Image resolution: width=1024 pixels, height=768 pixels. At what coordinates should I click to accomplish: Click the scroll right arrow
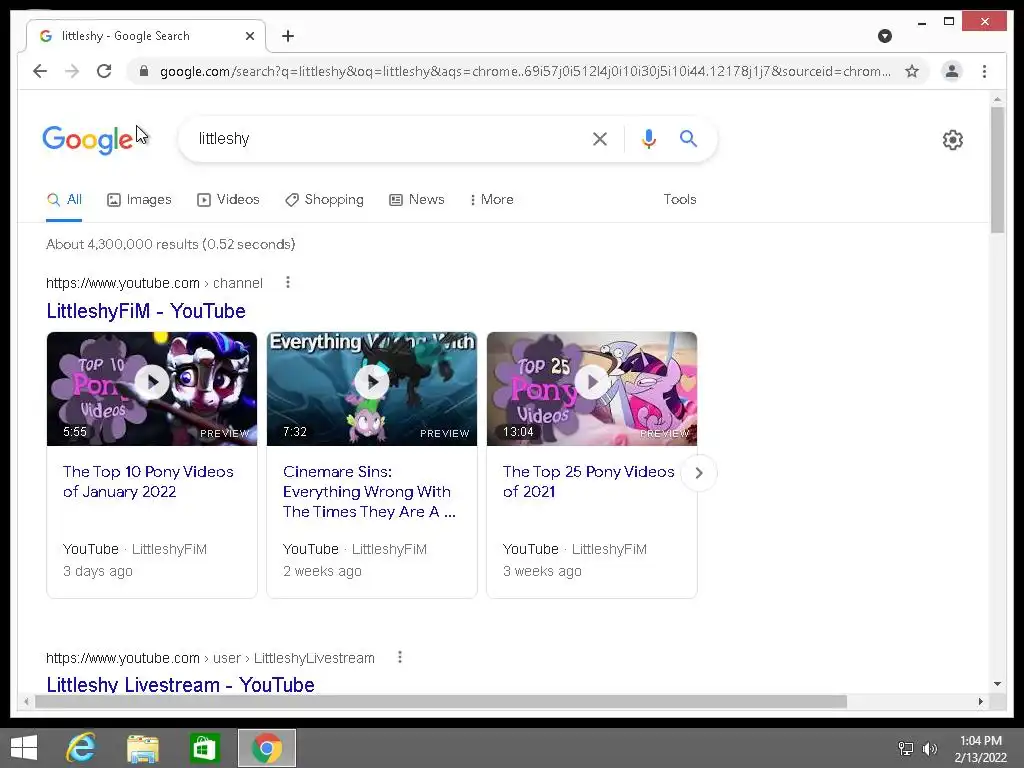[980, 701]
